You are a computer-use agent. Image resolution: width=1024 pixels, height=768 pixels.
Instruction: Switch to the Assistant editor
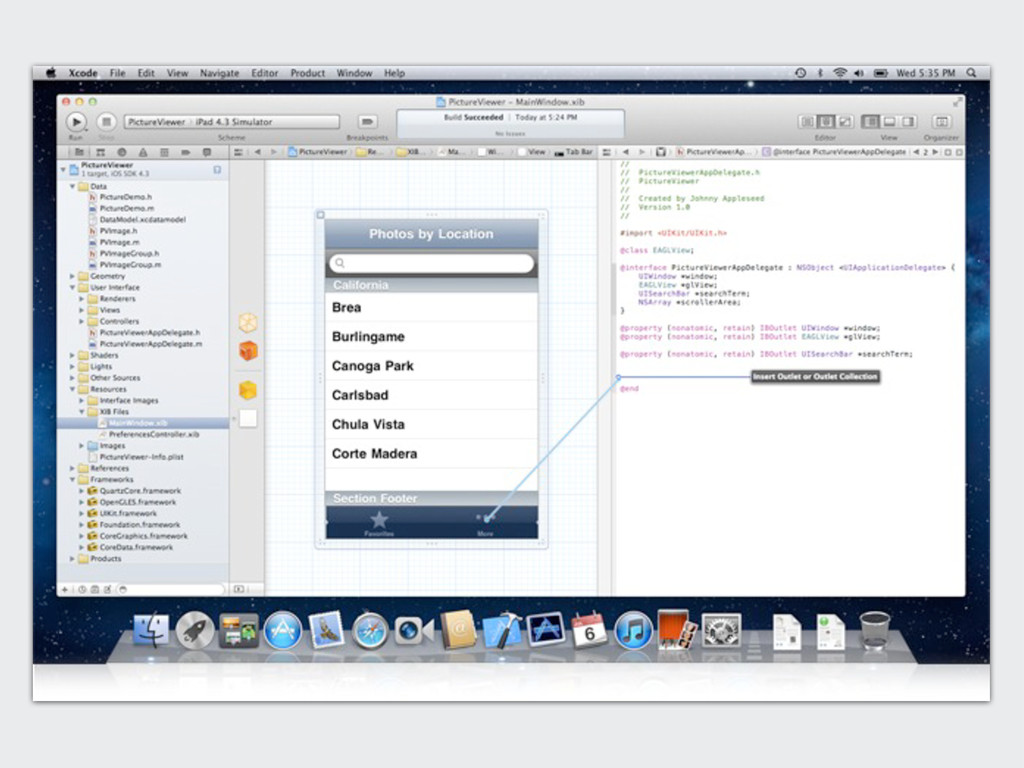826,121
